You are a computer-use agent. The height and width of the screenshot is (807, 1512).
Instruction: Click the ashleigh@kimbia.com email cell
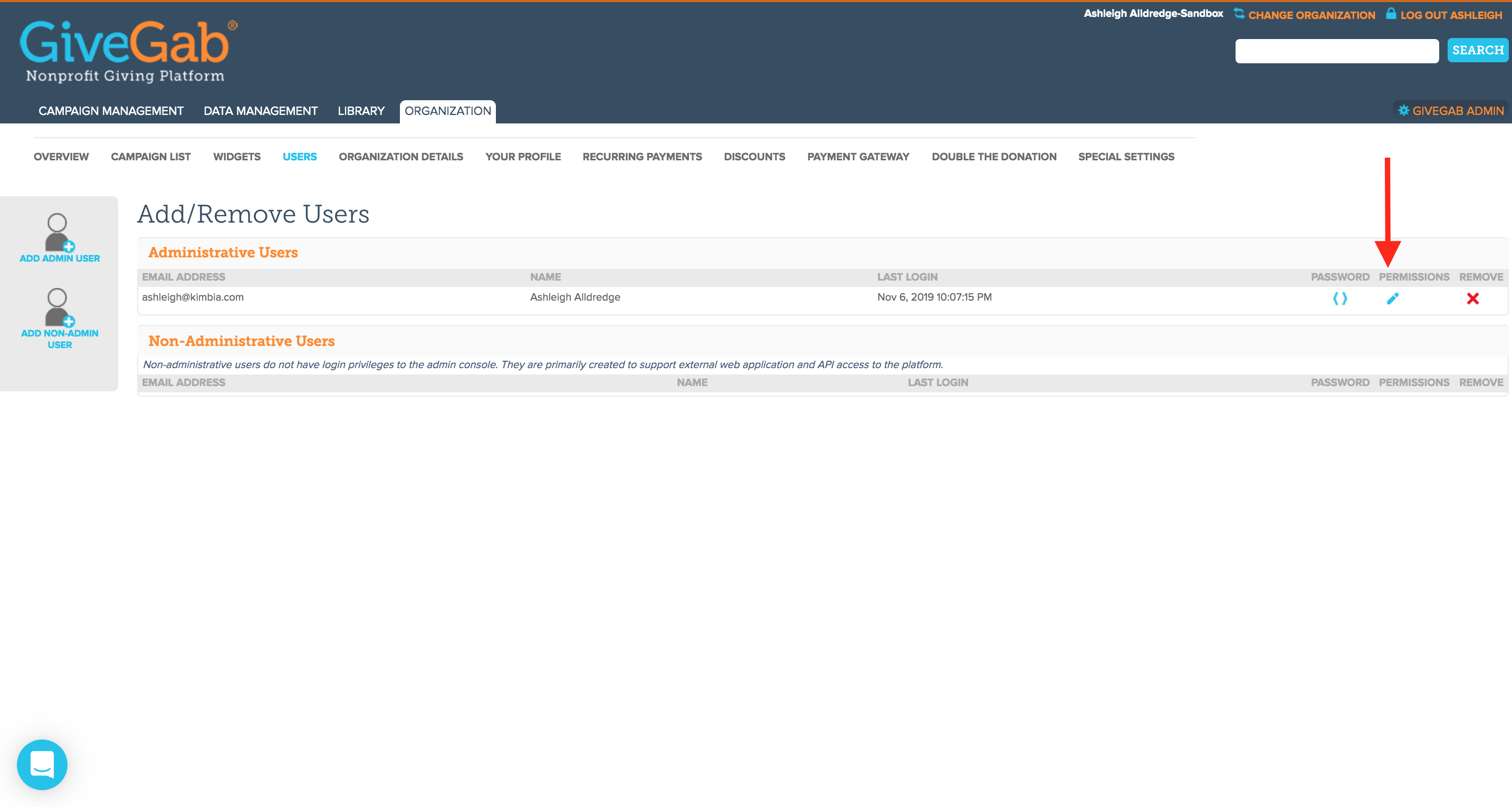click(x=193, y=297)
